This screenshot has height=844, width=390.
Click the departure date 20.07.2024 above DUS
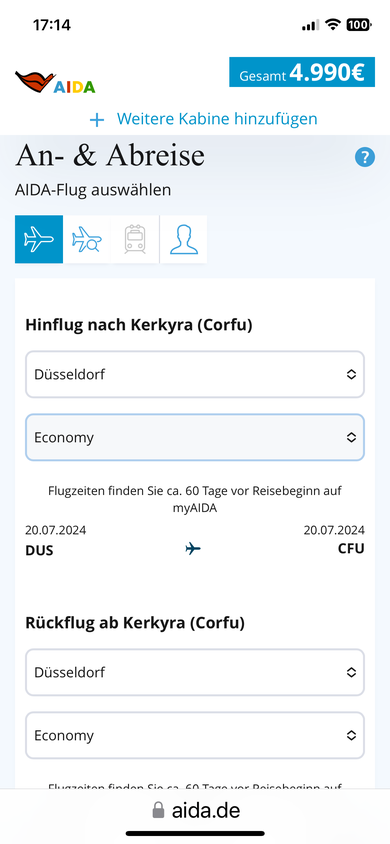click(x=55, y=530)
